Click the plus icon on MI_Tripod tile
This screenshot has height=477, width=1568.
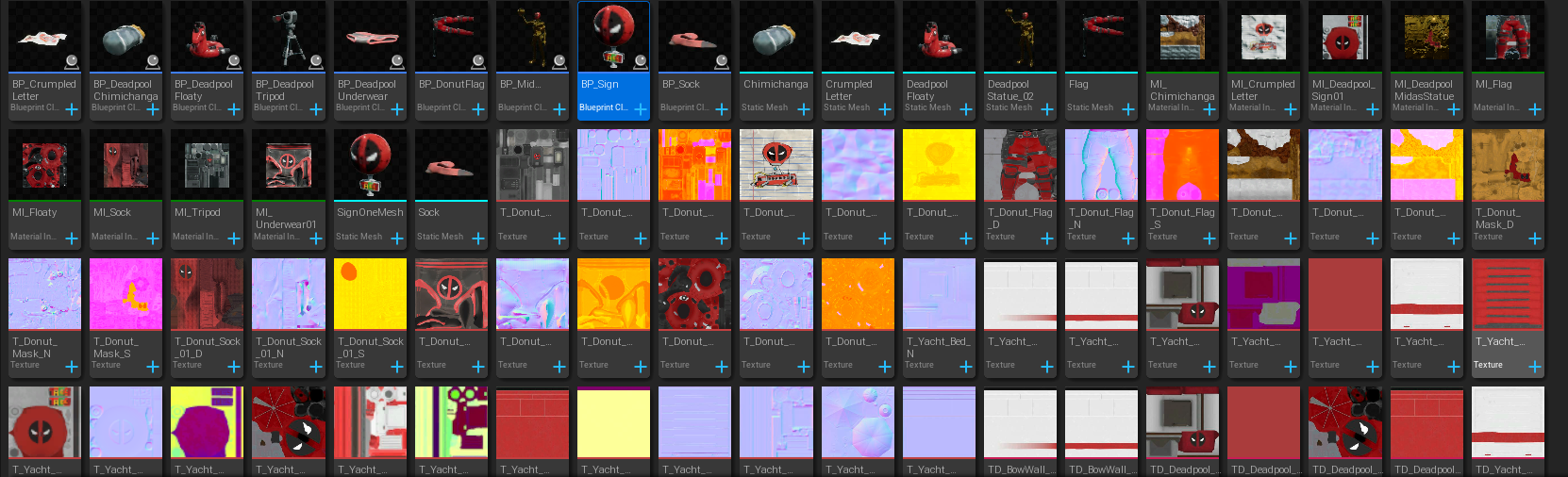click(234, 239)
